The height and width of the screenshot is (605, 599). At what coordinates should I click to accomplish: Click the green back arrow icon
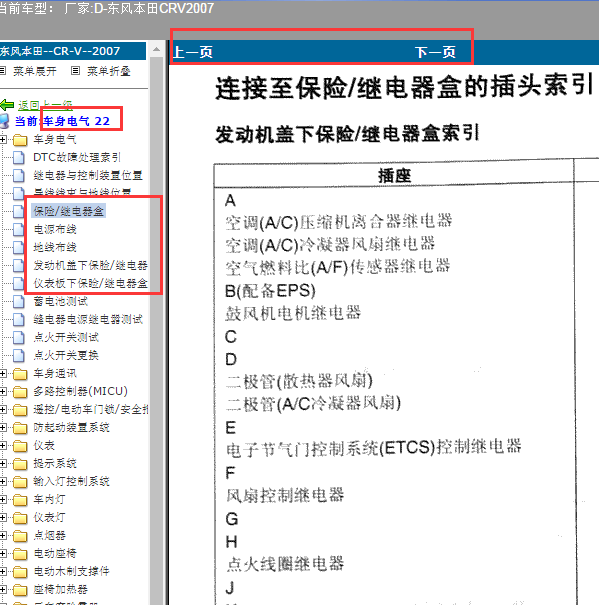click(x=7, y=105)
